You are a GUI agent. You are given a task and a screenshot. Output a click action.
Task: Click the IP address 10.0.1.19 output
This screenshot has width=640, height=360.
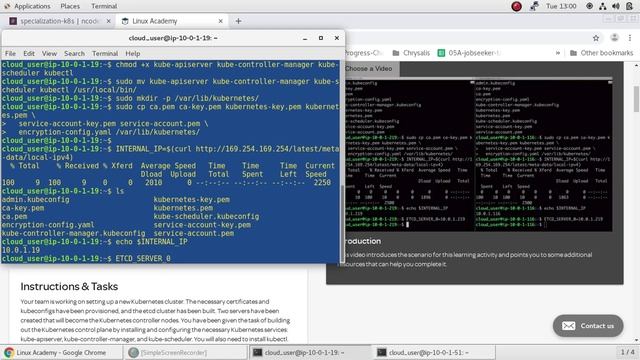pyautogui.click(x=21, y=250)
